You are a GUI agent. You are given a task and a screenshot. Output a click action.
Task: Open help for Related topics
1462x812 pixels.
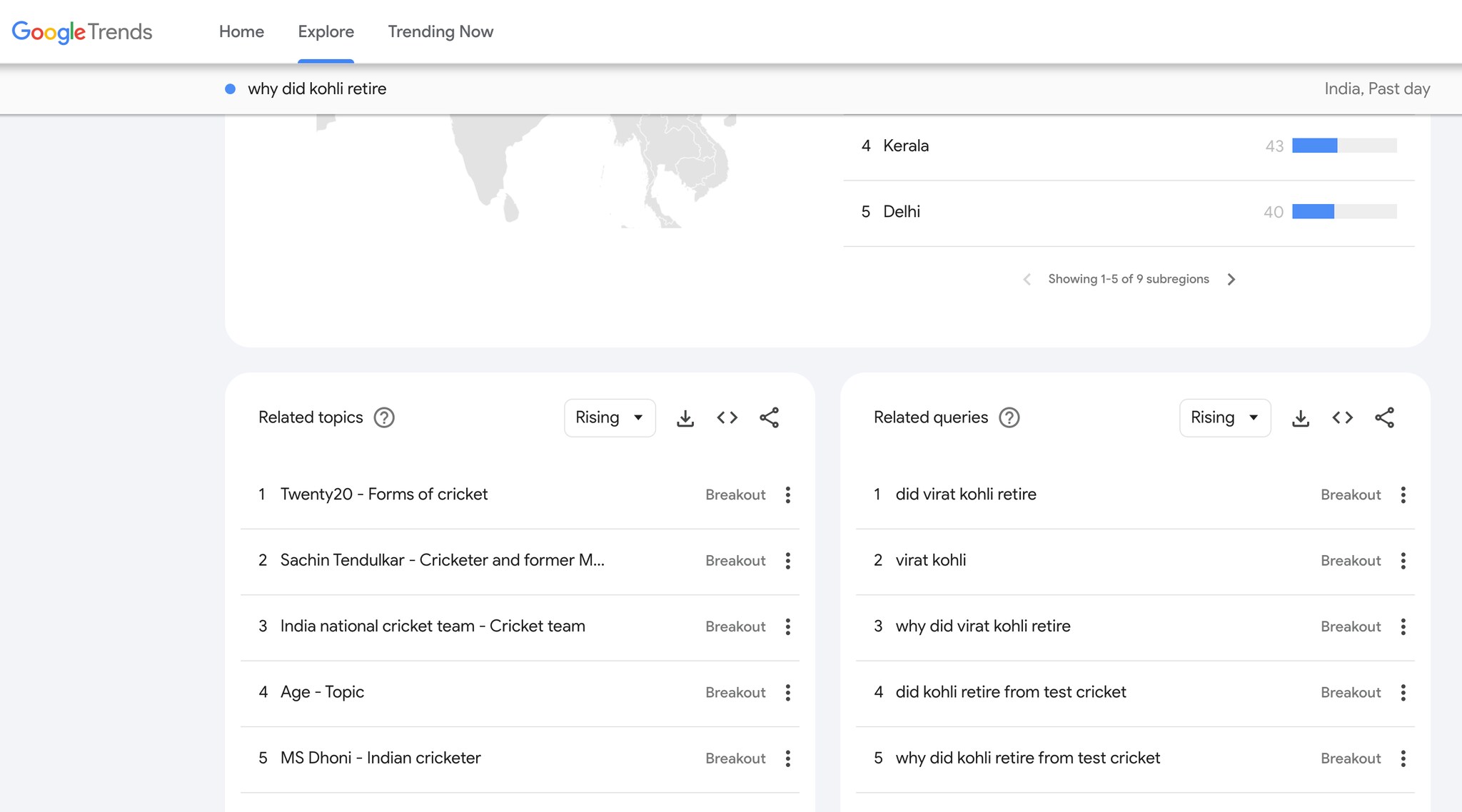coord(384,417)
